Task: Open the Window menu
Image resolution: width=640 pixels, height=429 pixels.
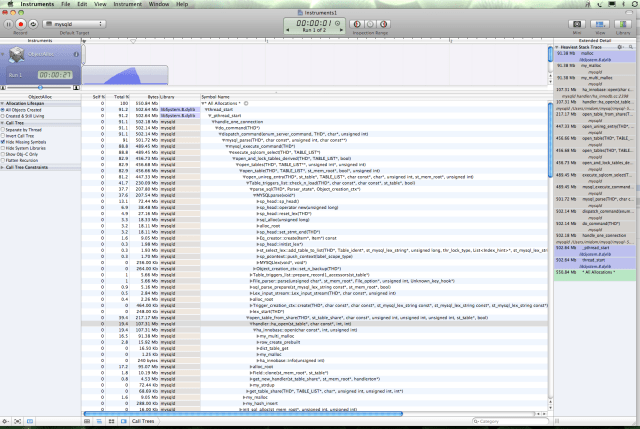Action: click(159, 4)
